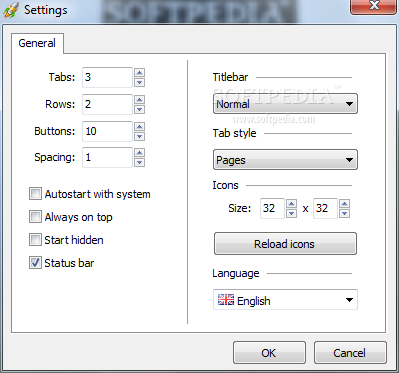399x373 pixels.
Task: Close the Settings window
Action: tap(373, 6)
